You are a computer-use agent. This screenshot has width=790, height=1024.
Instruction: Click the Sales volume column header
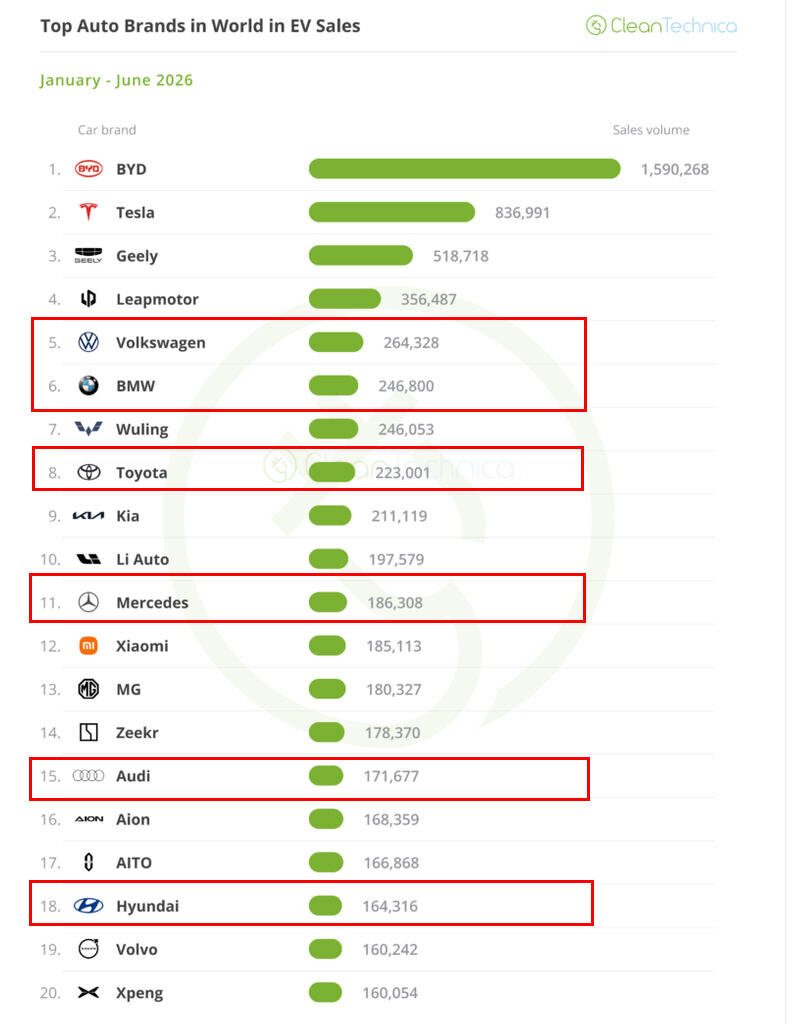point(651,130)
